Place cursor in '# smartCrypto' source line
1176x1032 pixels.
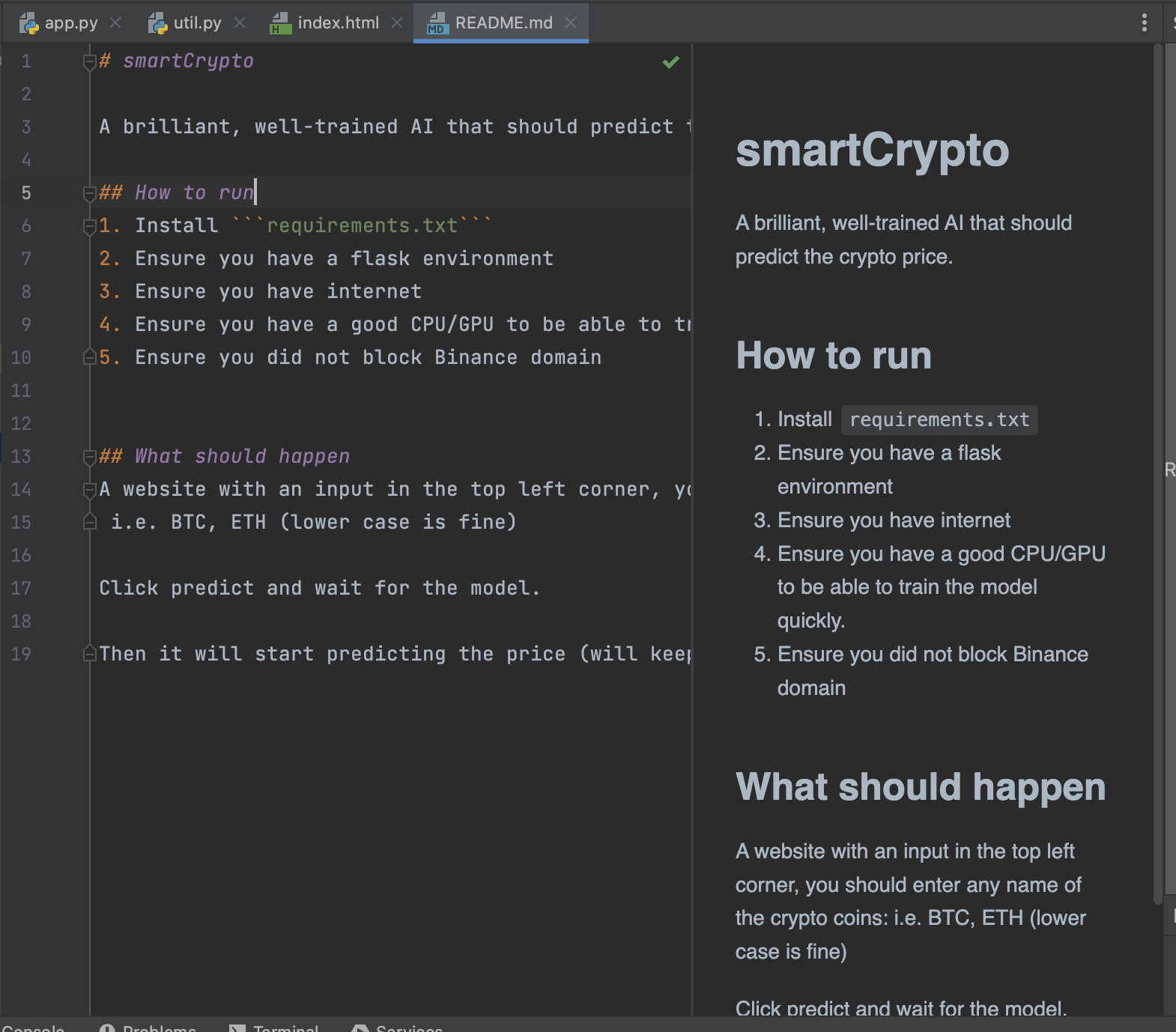tap(177, 61)
